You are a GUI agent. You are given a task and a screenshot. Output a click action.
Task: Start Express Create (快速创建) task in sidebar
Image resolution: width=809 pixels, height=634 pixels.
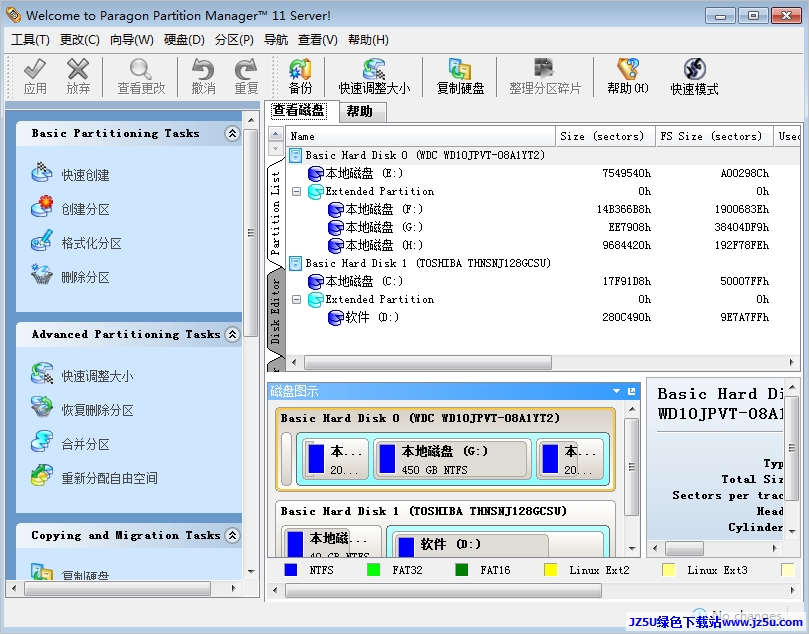click(41, 173)
